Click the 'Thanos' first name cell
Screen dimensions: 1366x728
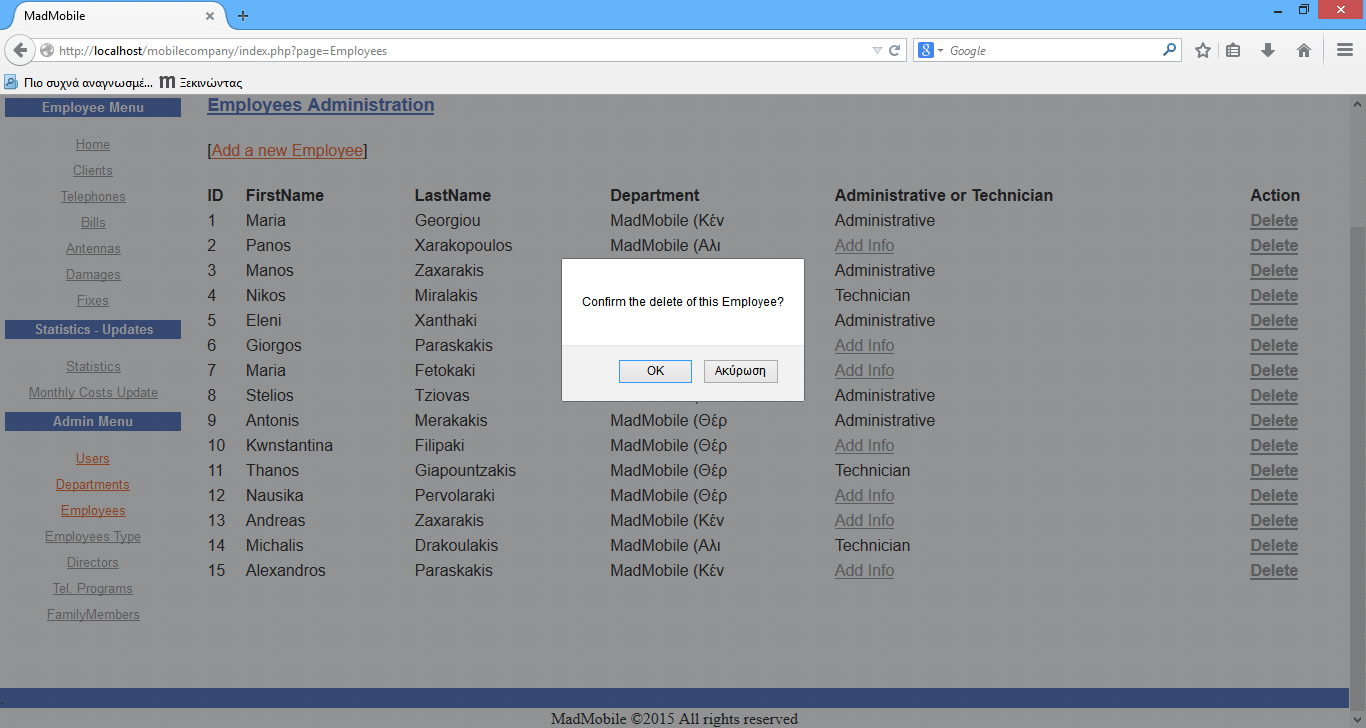tap(272, 471)
